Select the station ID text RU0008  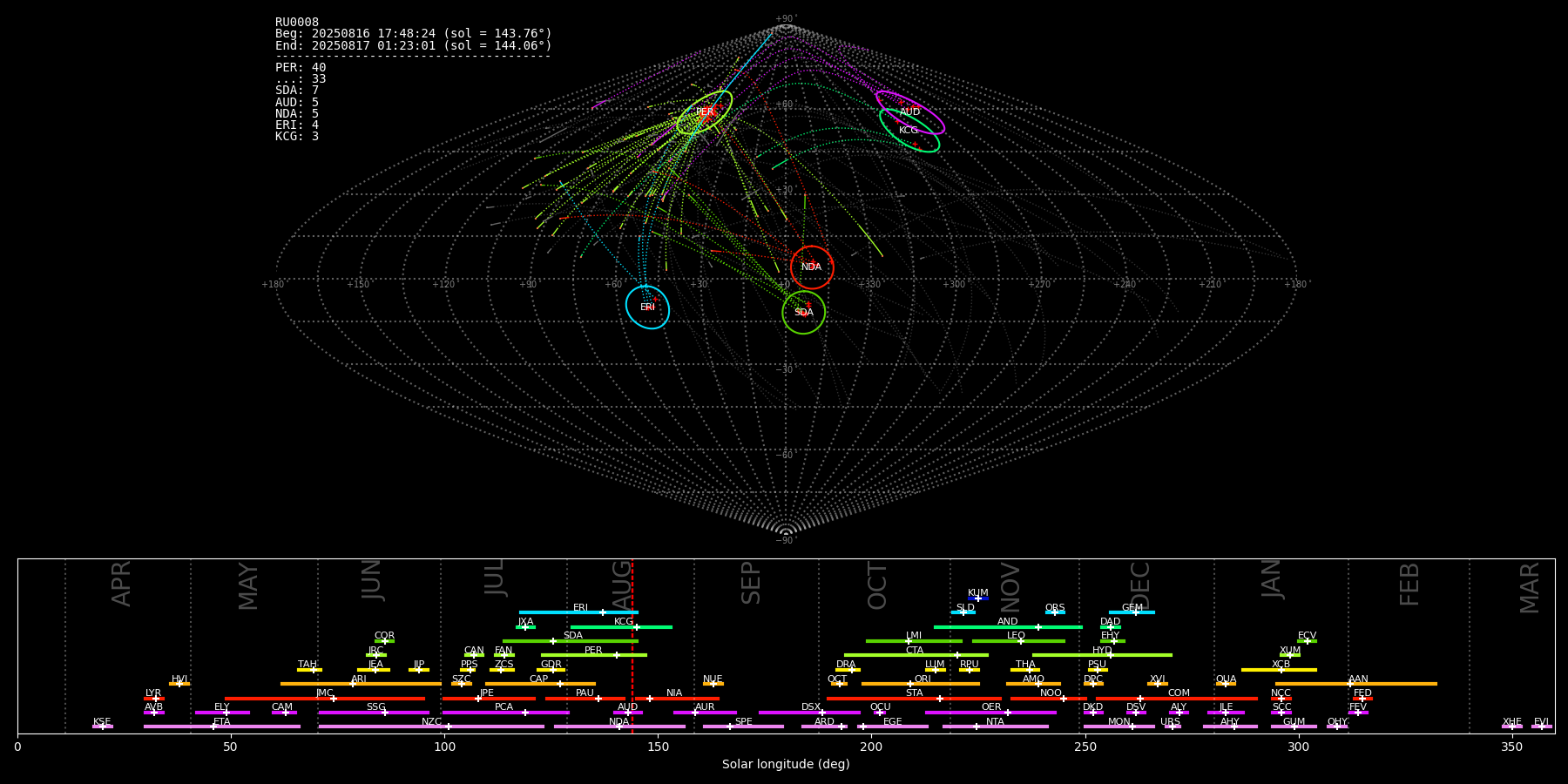[297, 23]
